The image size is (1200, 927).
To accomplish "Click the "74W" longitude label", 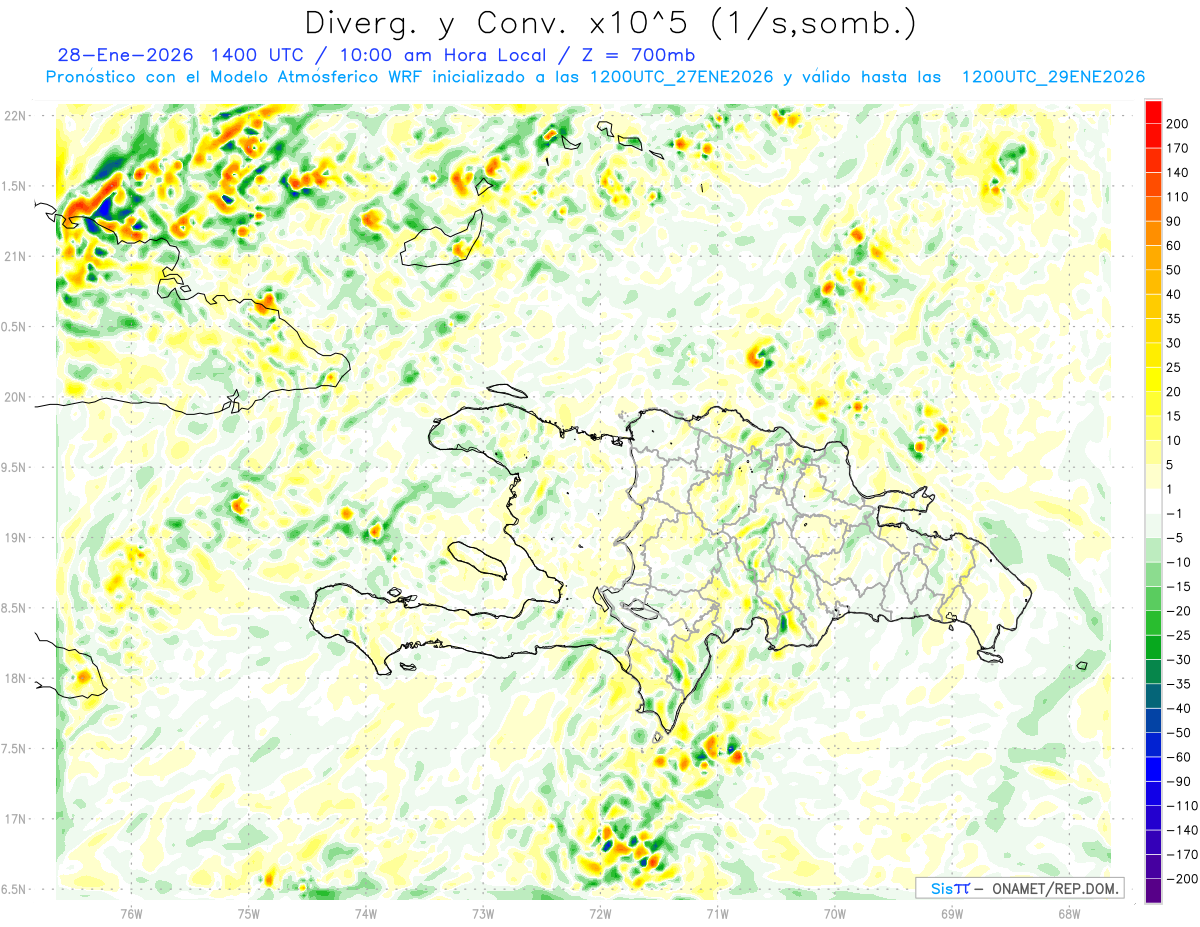I will tap(365, 913).
